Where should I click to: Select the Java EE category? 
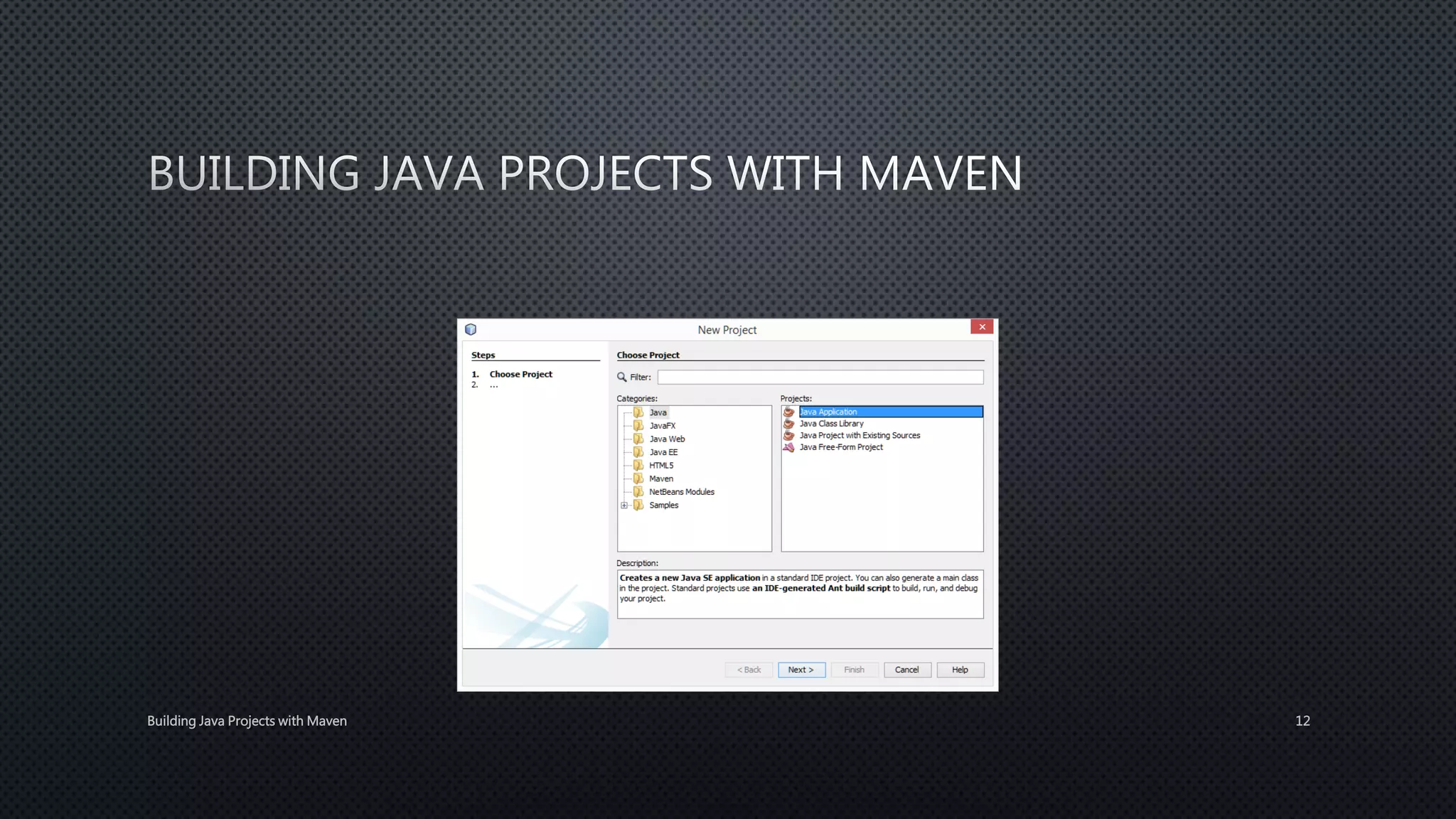click(x=663, y=452)
